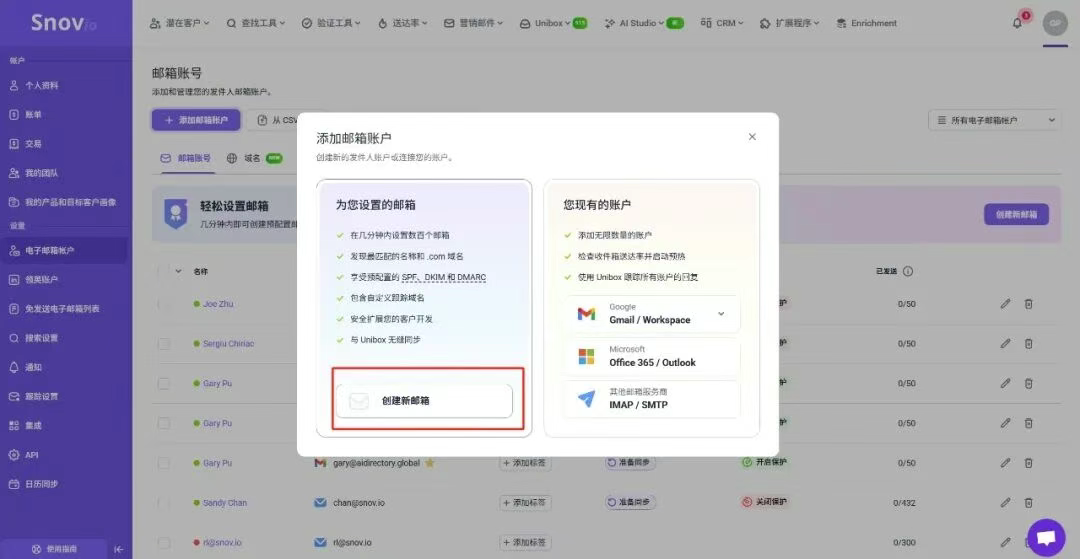The height and width of the screenshot is (559, 1080).
Task: Open 我的产品和目标客户画像 in sidebar
Action: [63, 202]
